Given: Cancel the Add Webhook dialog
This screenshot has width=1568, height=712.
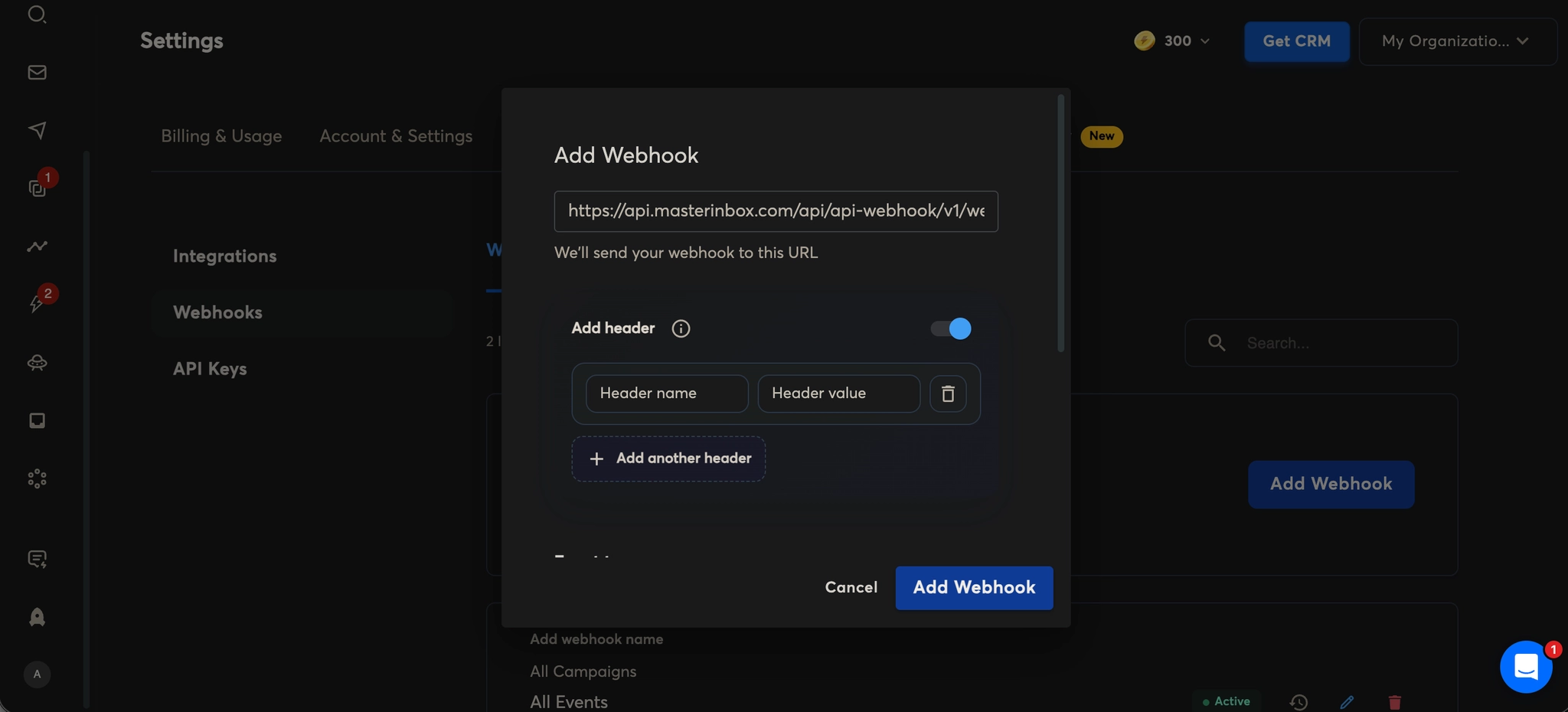Looking at the screenshot, I should (851, 587).
